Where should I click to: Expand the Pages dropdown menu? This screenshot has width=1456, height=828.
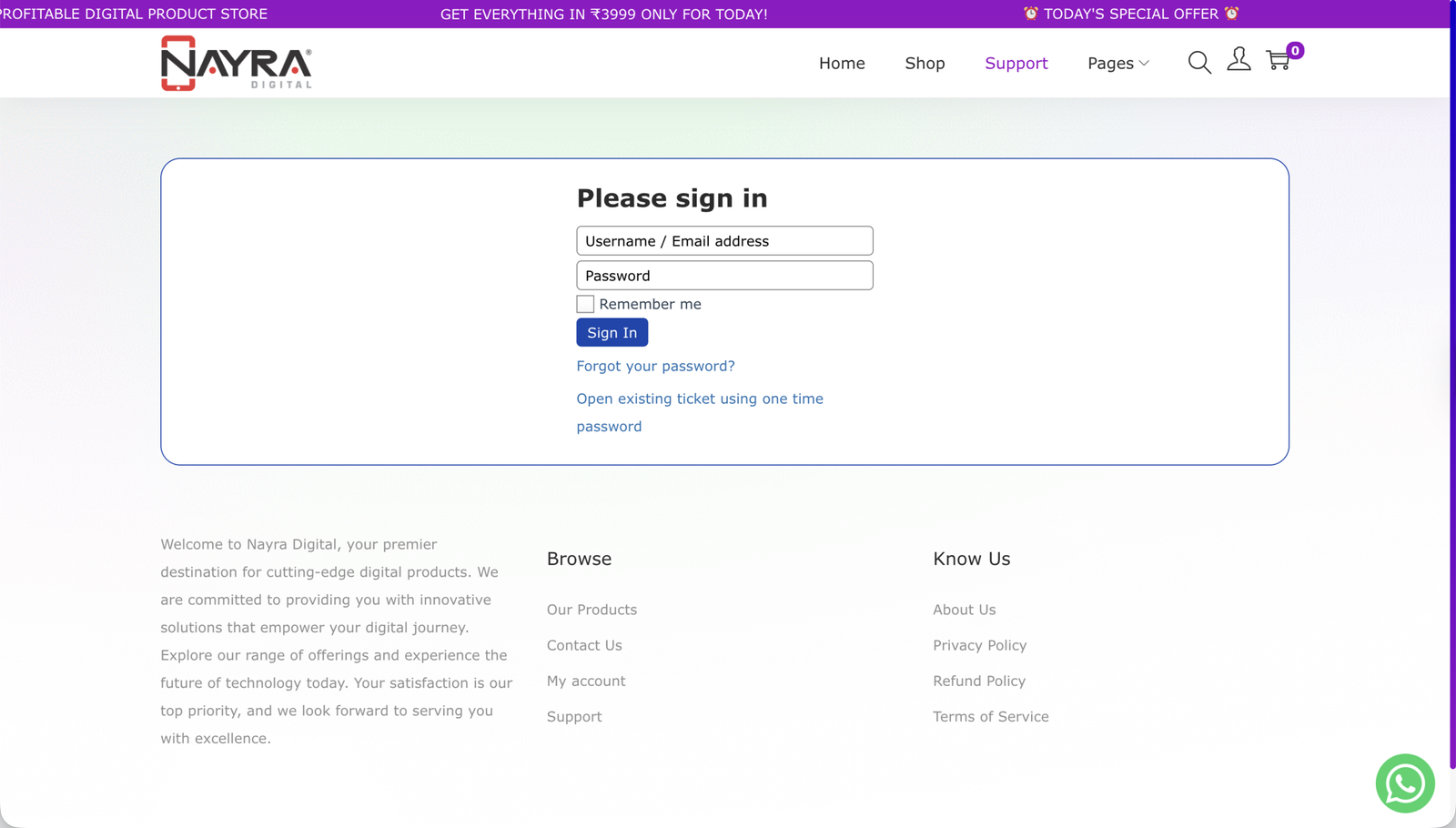coord(1117,63)
